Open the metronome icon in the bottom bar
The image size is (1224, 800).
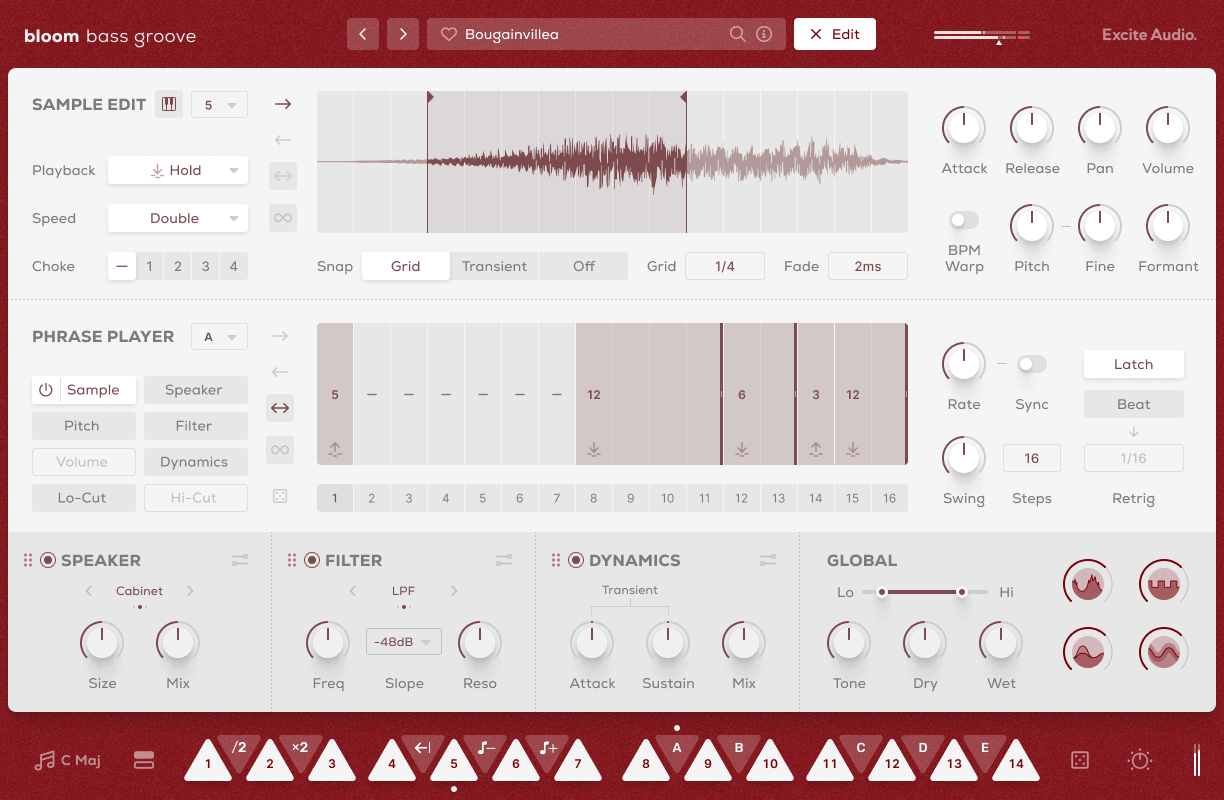1139,760
